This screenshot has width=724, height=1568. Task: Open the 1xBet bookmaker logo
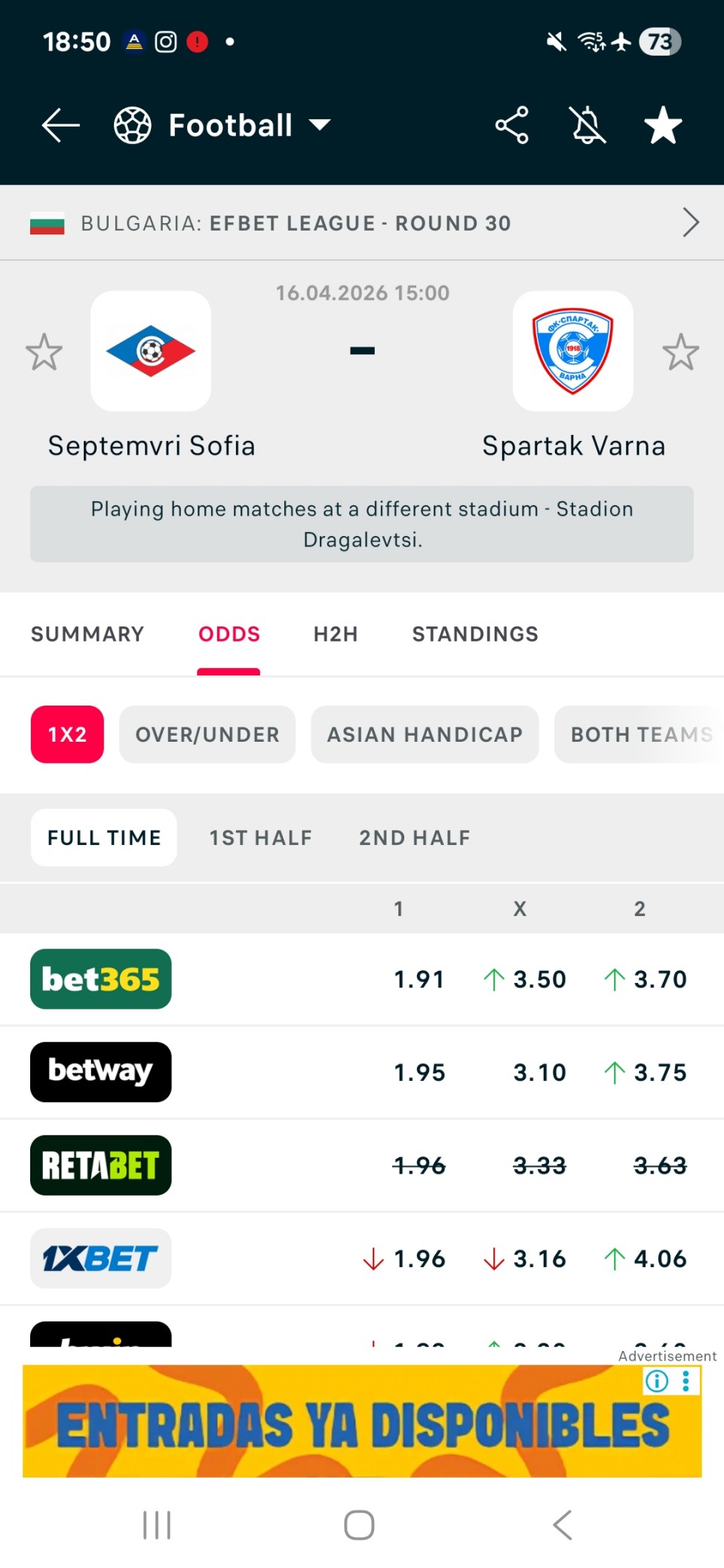[101, 1258]
